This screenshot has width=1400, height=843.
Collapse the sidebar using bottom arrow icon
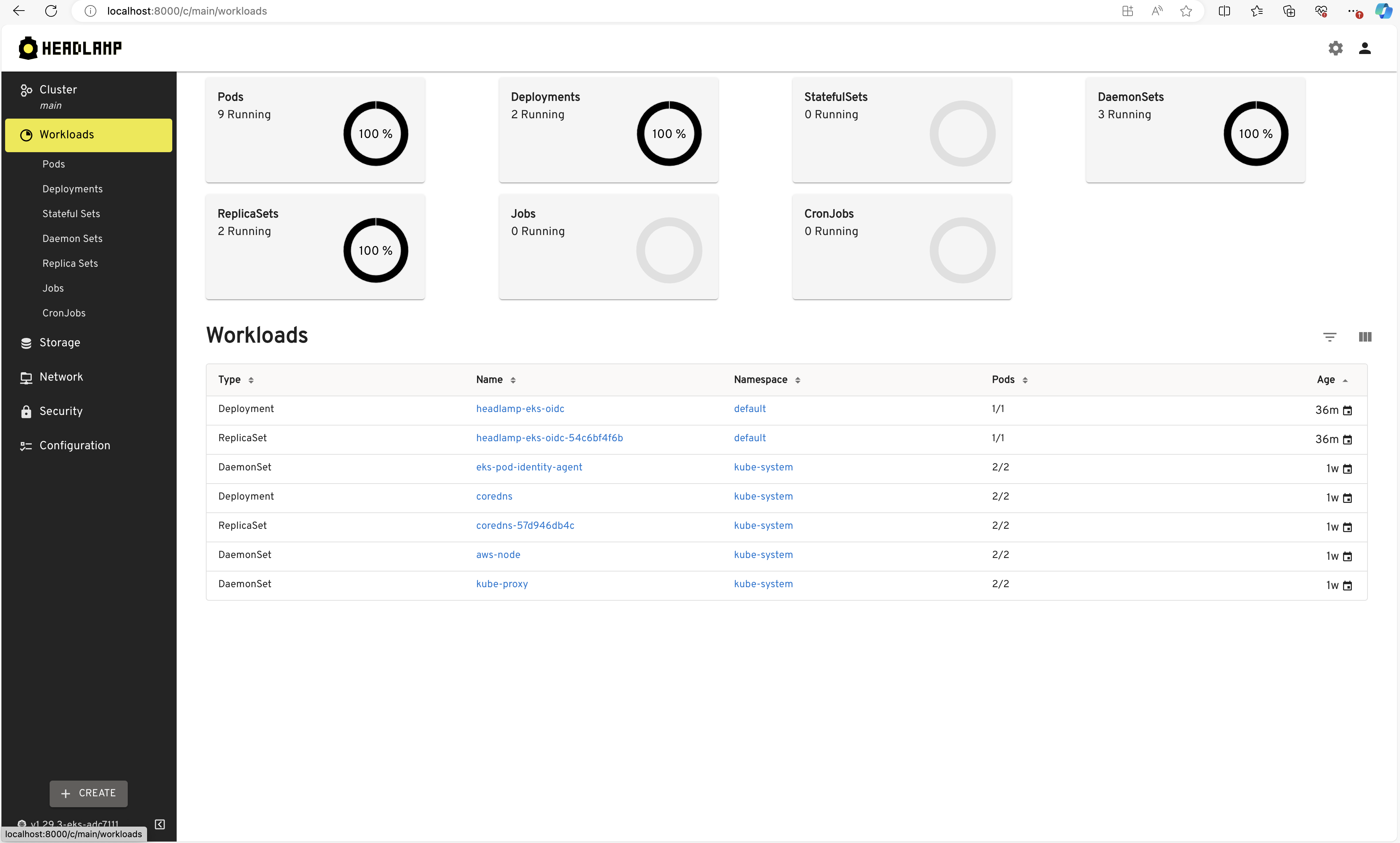pos(160,824)
